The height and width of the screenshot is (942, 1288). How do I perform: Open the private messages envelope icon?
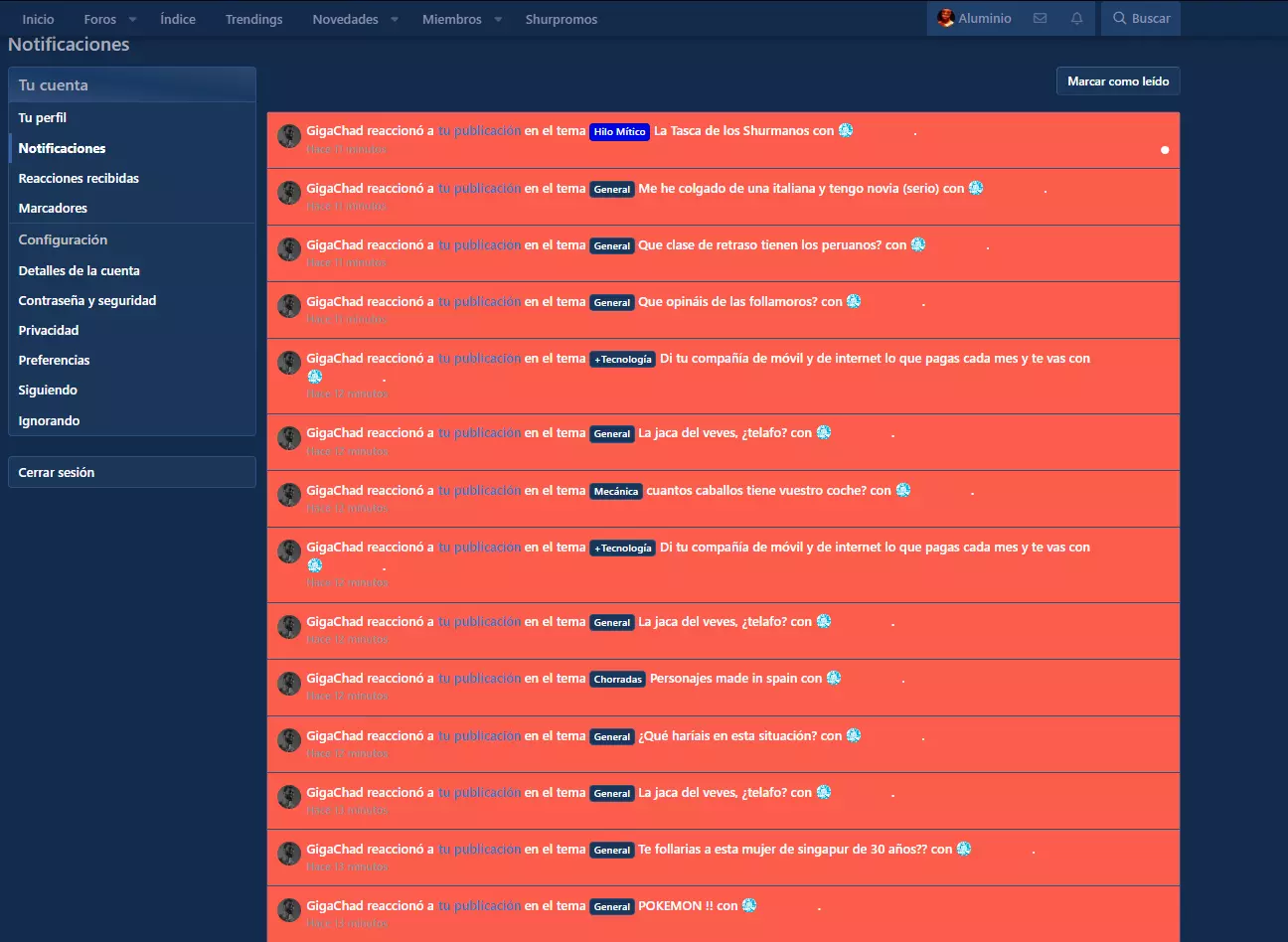coord(1040,18)
